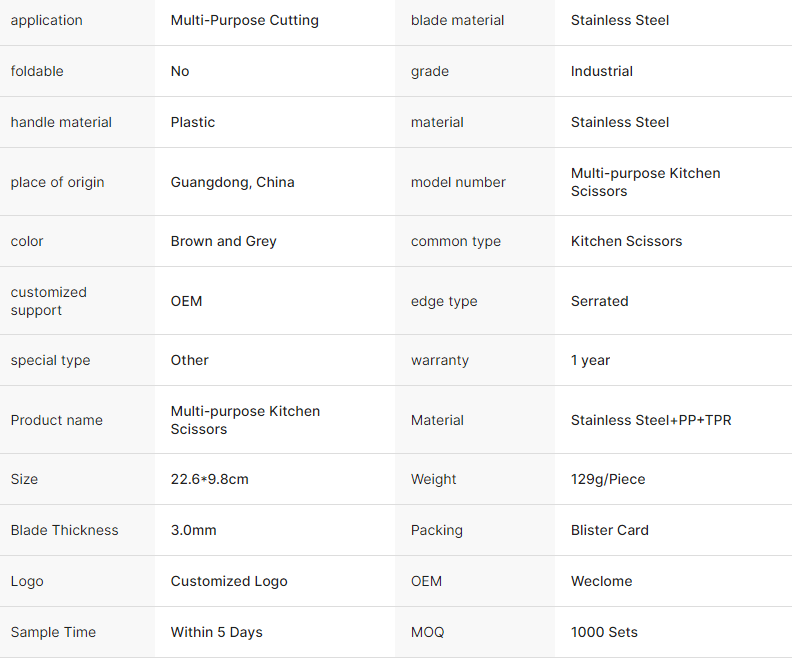The image size is (792, 661).
Task: Select the "blade material" attribute label
Action: pyautogui.click(x=457, y=20)
